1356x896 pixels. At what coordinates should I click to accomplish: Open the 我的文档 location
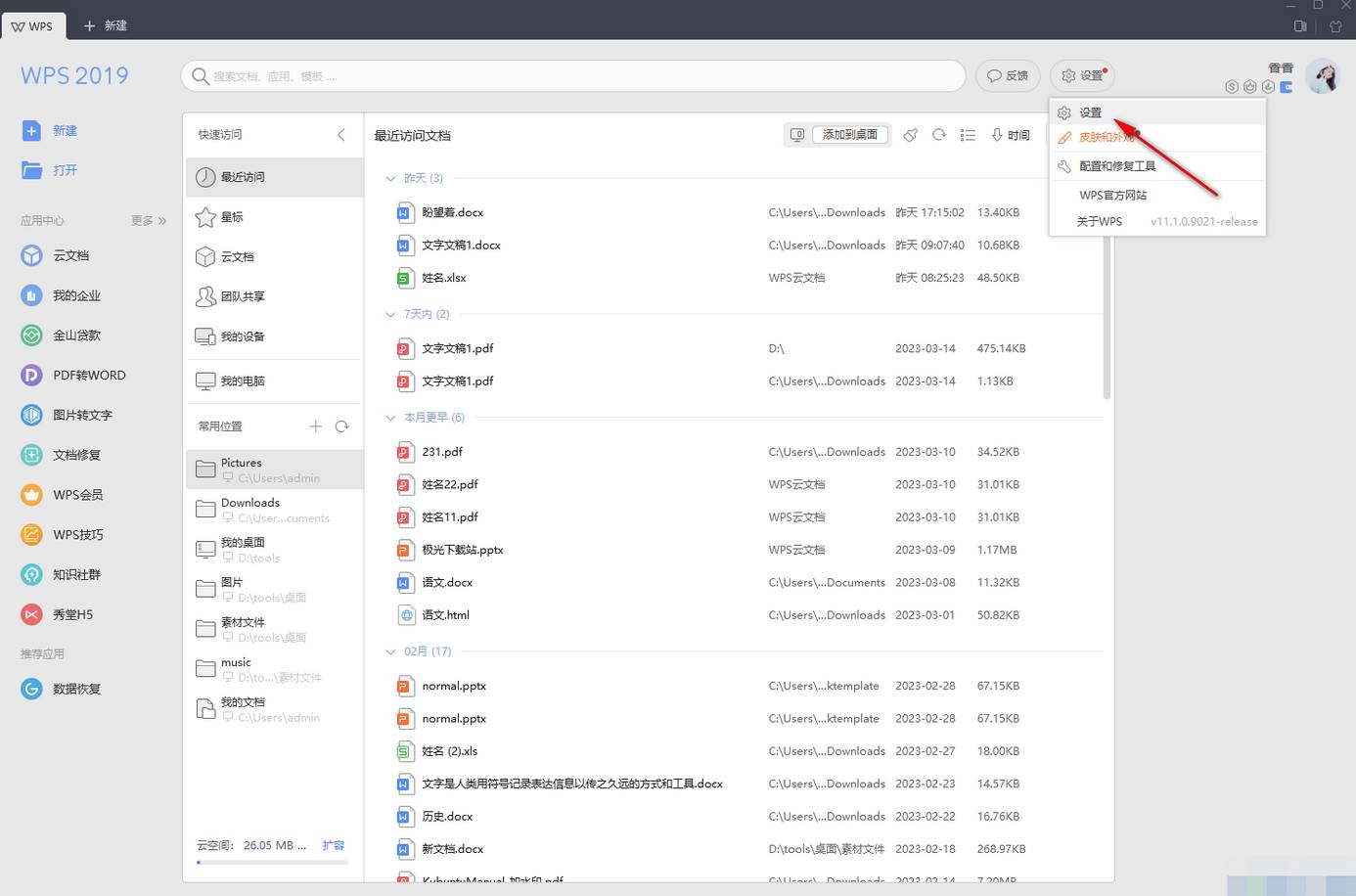pos(274,709)
